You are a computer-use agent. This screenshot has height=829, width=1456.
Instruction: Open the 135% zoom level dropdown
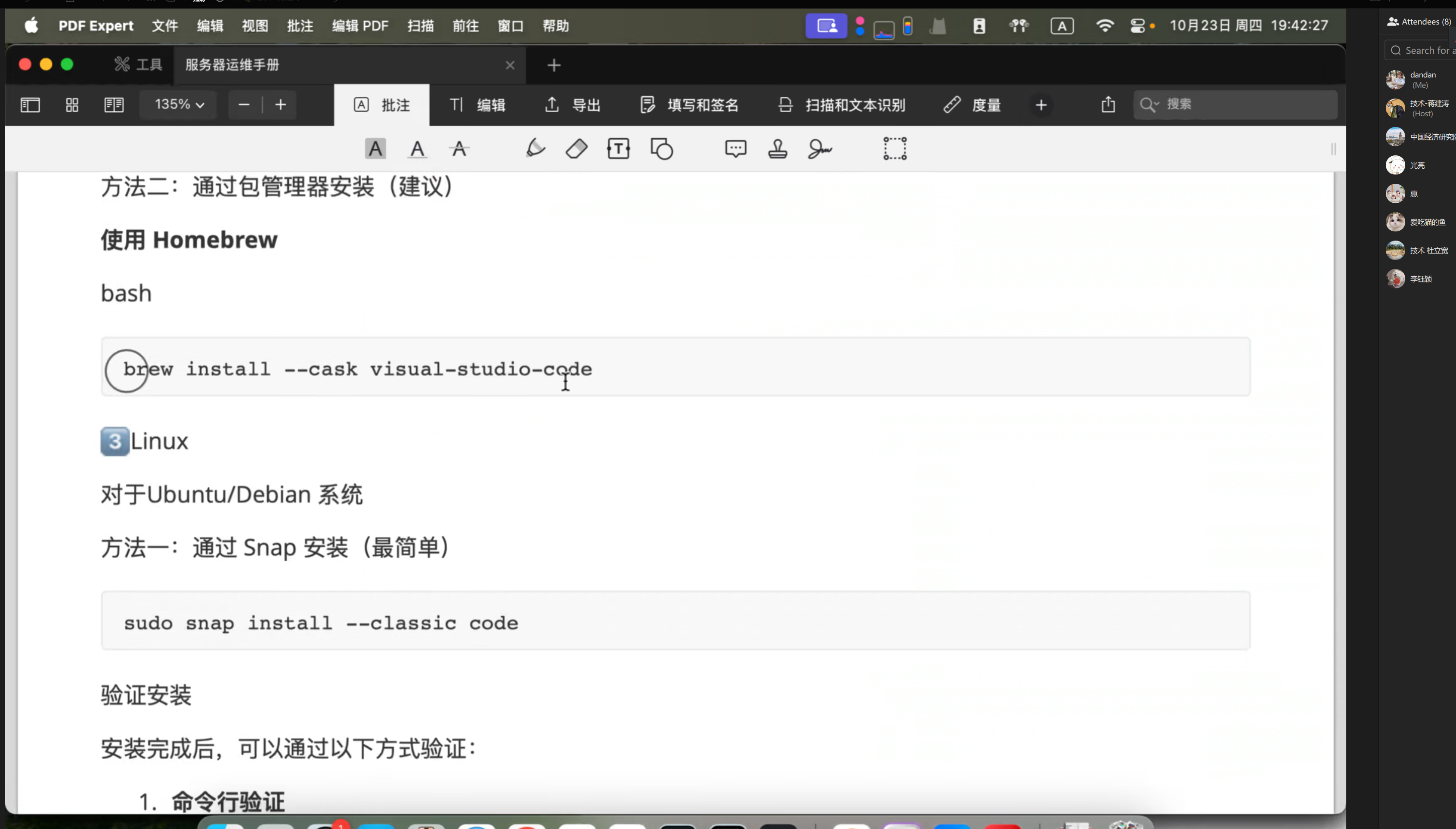coord(179,105)
